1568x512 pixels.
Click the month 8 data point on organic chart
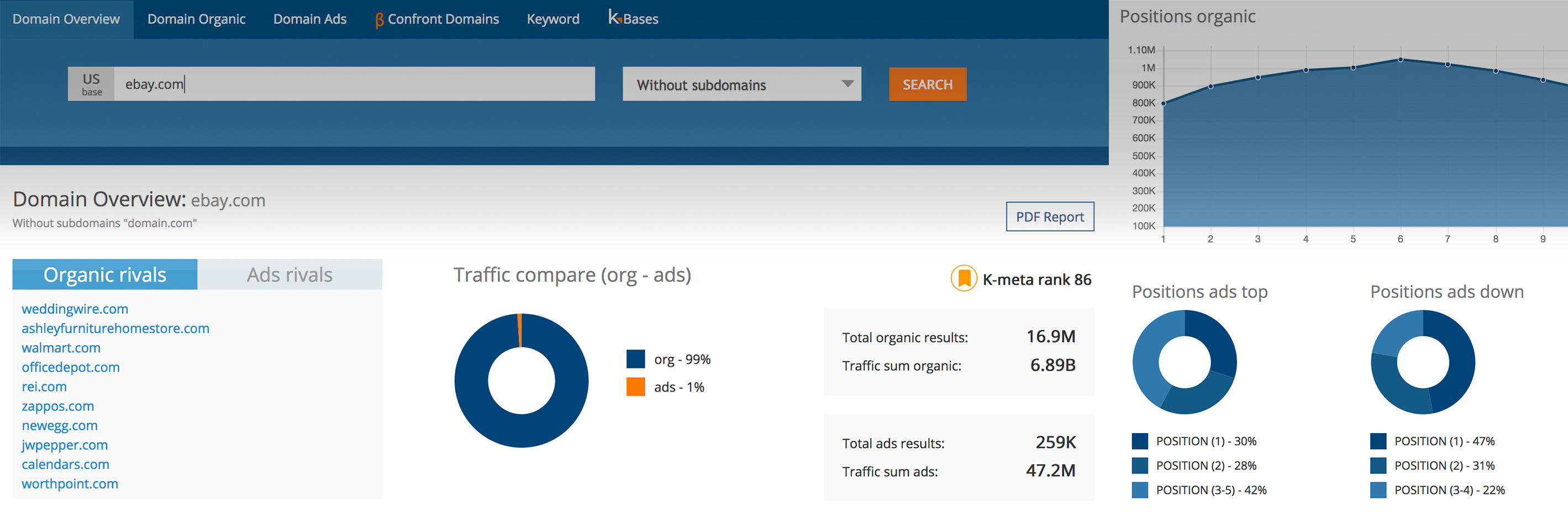[1496, 71]
